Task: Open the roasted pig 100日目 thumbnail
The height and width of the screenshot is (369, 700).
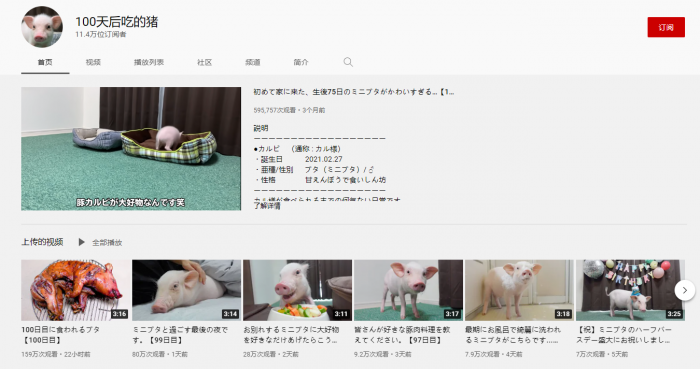Action: pyautogui.click(x=75, y=290)
